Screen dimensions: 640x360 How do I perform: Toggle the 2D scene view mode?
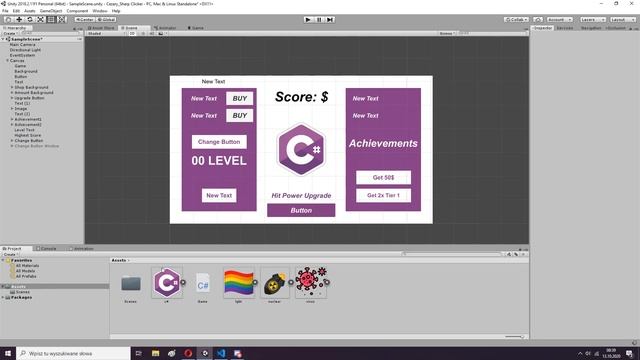point(132,33)
